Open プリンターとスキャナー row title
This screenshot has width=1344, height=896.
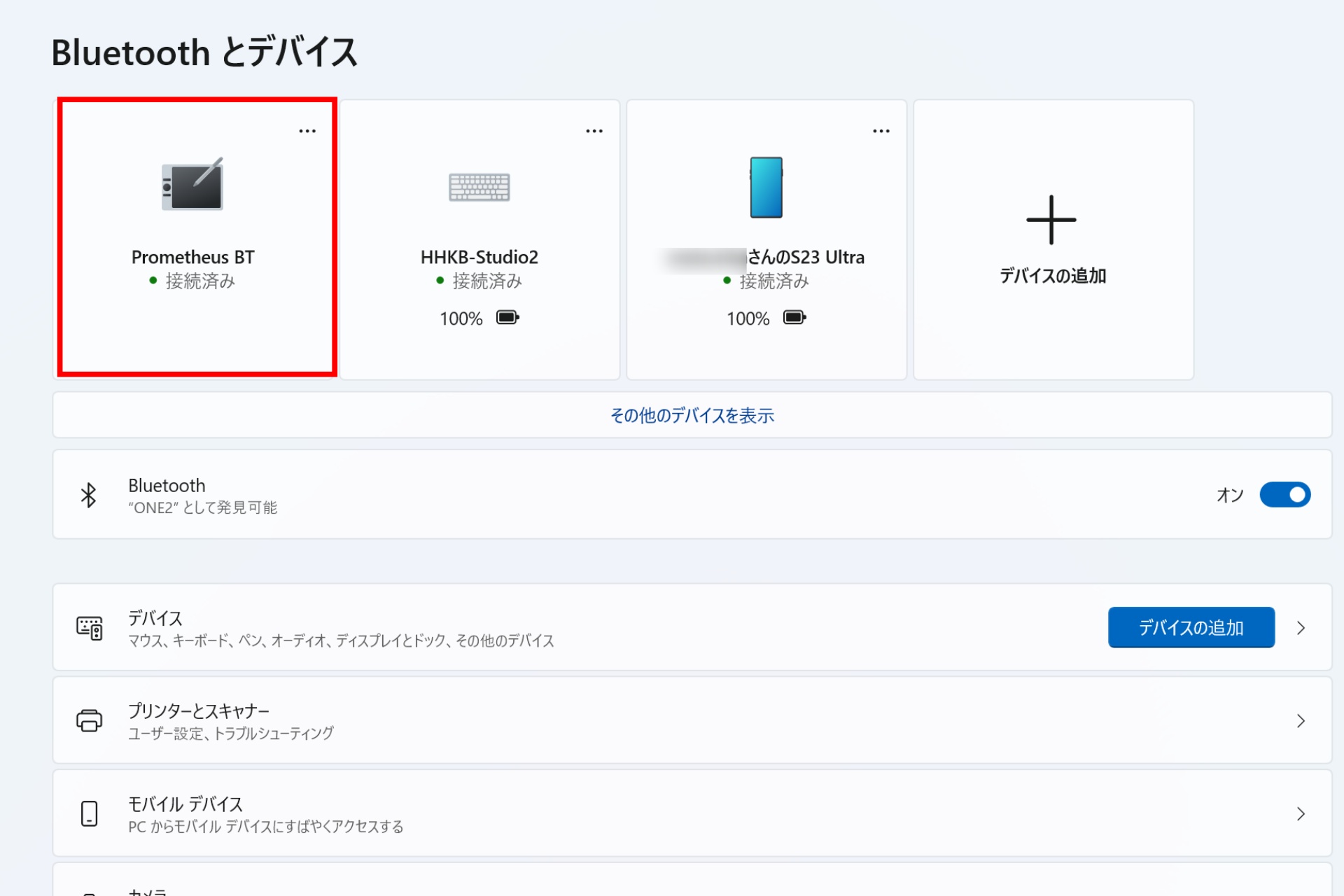(198, 711)
